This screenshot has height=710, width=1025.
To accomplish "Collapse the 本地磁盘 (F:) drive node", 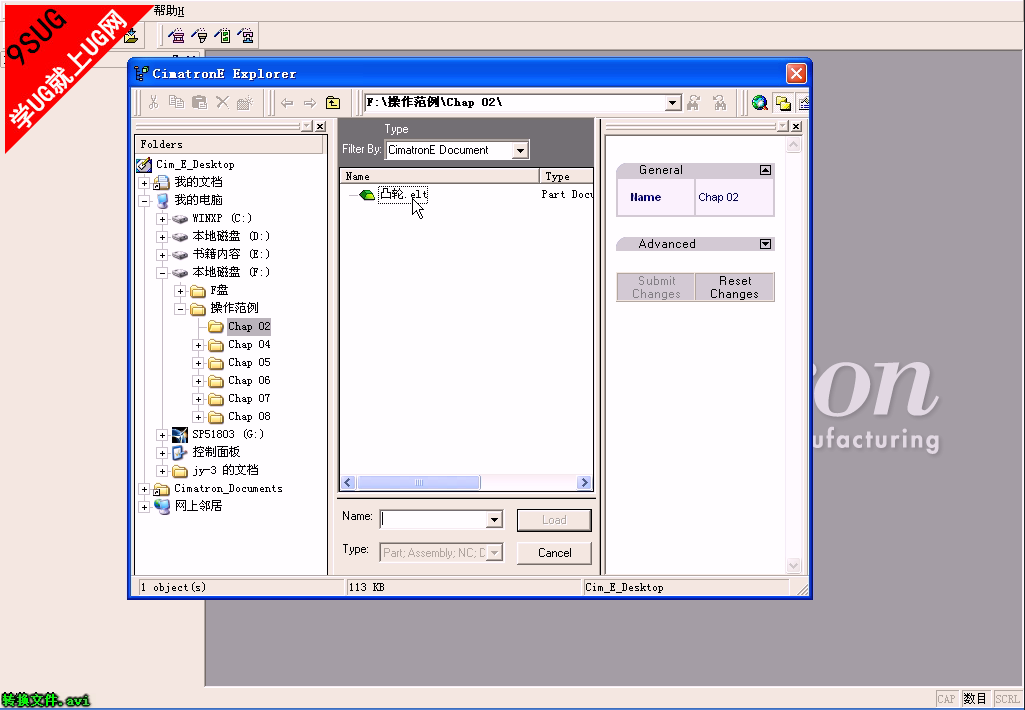I will pyautogui.click(x=162, y=273).
